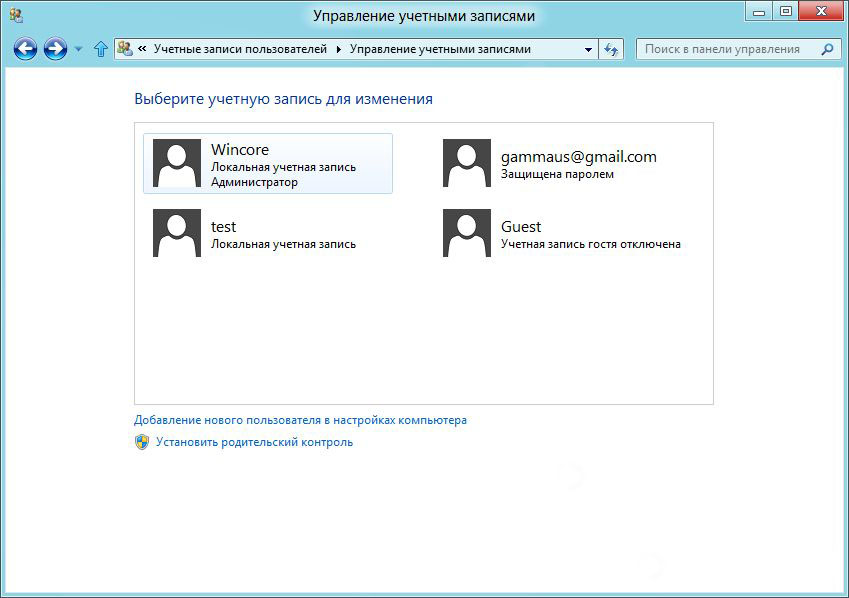849x598 pixels.
Task: Expand the breadcrumb double-chevron overflow
Action: [x=142, y=49]
